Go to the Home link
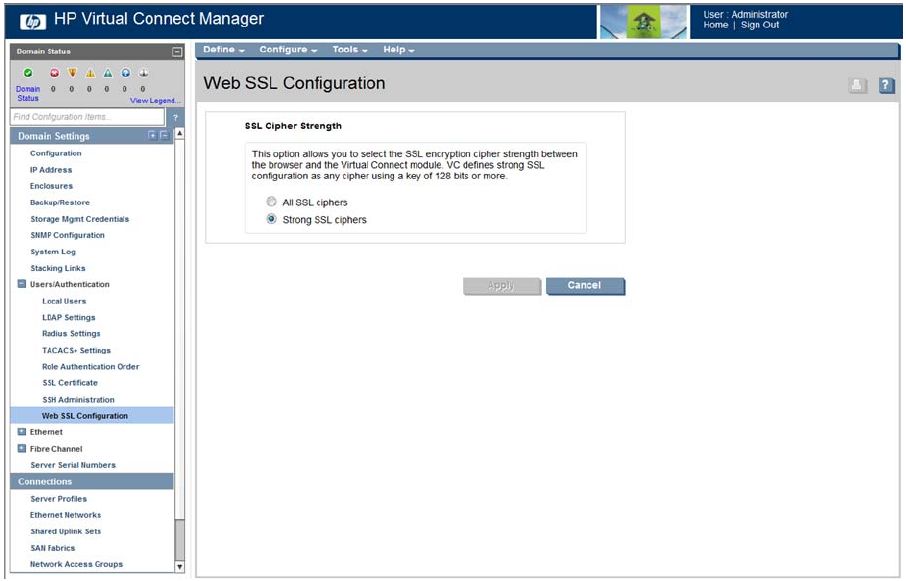The width and height of the screenshot is (906, 581). click(715, 25)
